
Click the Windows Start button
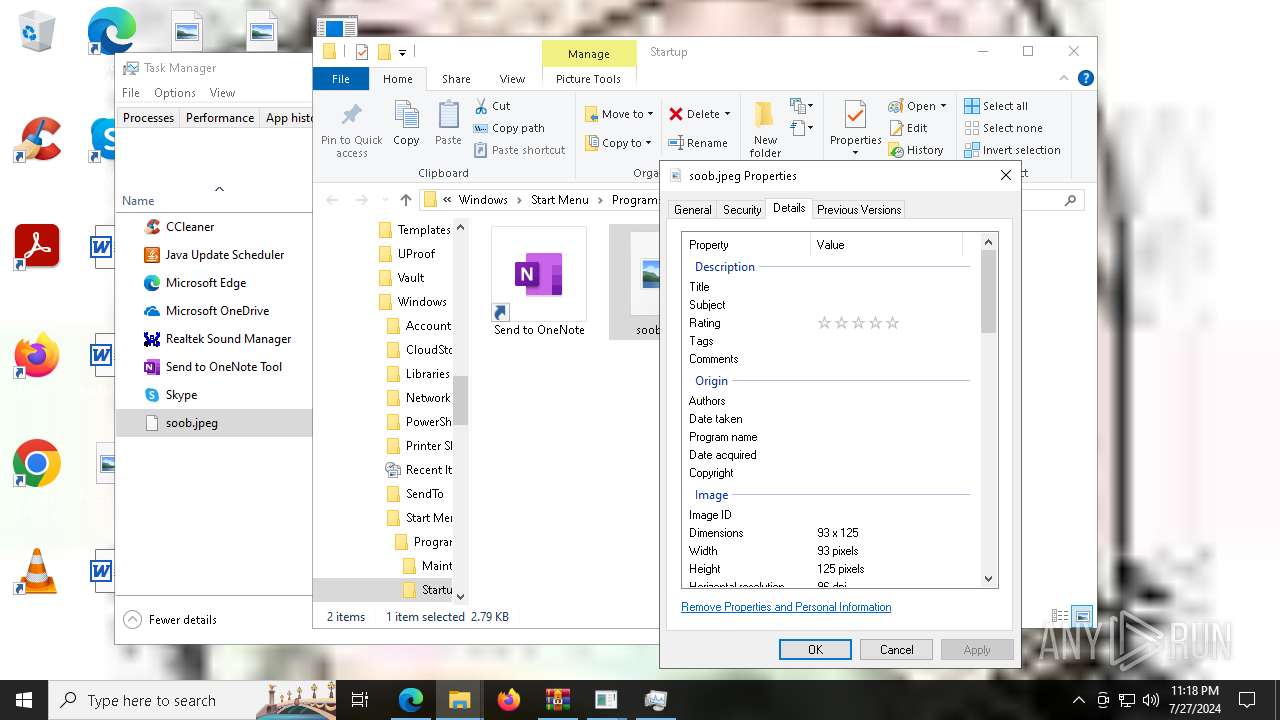(x=24, y=700)
